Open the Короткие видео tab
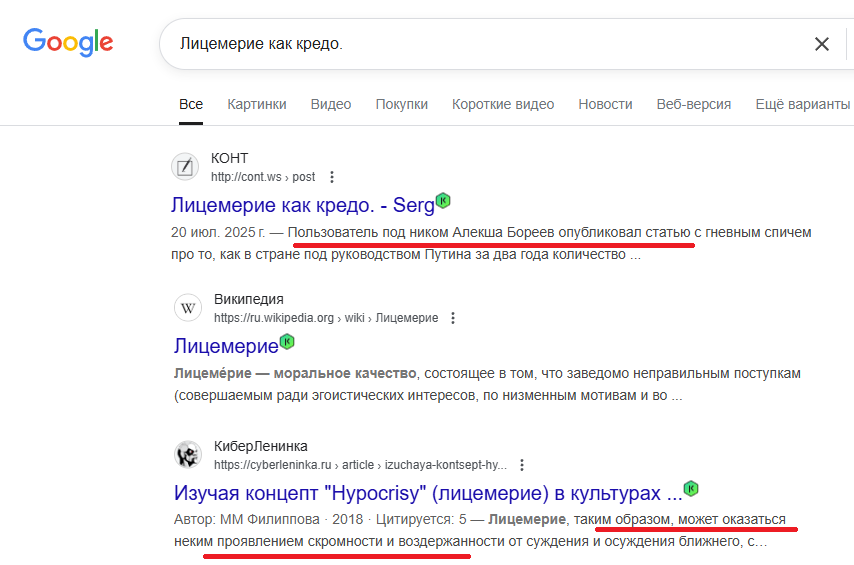 click(503, 104)
